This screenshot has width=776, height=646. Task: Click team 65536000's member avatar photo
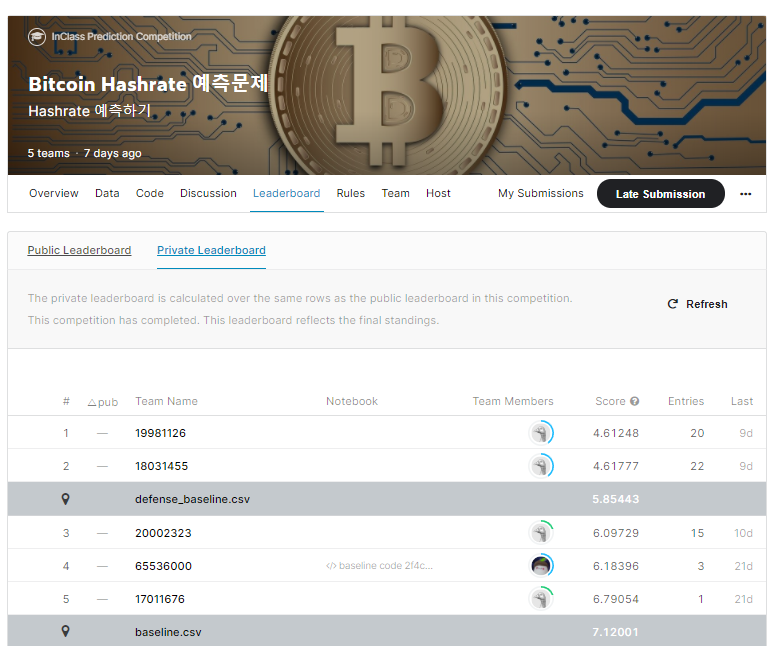tap(540, 566)
